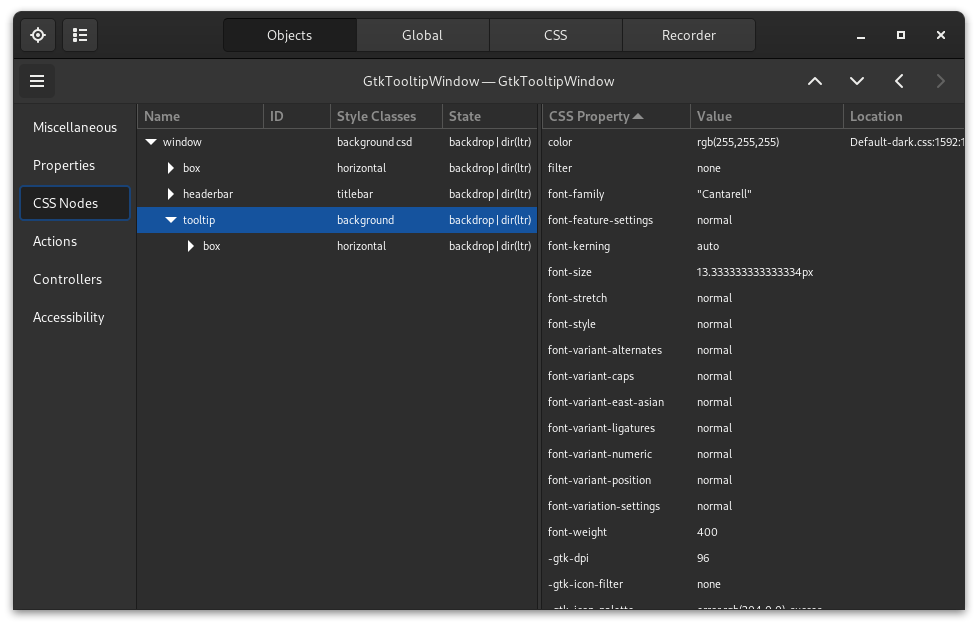Select the font-variant-ligatures property
The image size is (978, 626).
pos(753,428)
